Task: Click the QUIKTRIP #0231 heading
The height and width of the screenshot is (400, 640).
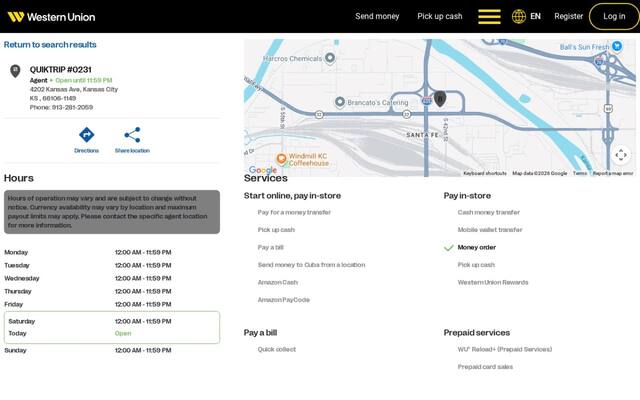Action: (60, 69)
